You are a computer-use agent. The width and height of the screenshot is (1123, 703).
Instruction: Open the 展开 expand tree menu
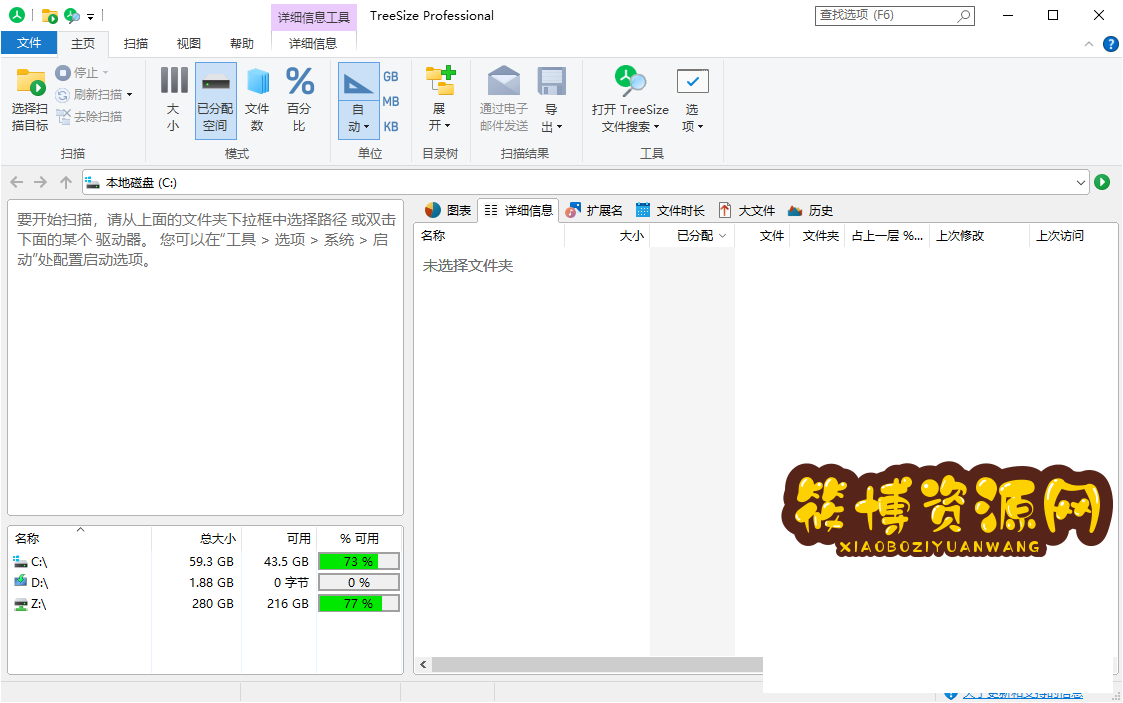[440, 100]
